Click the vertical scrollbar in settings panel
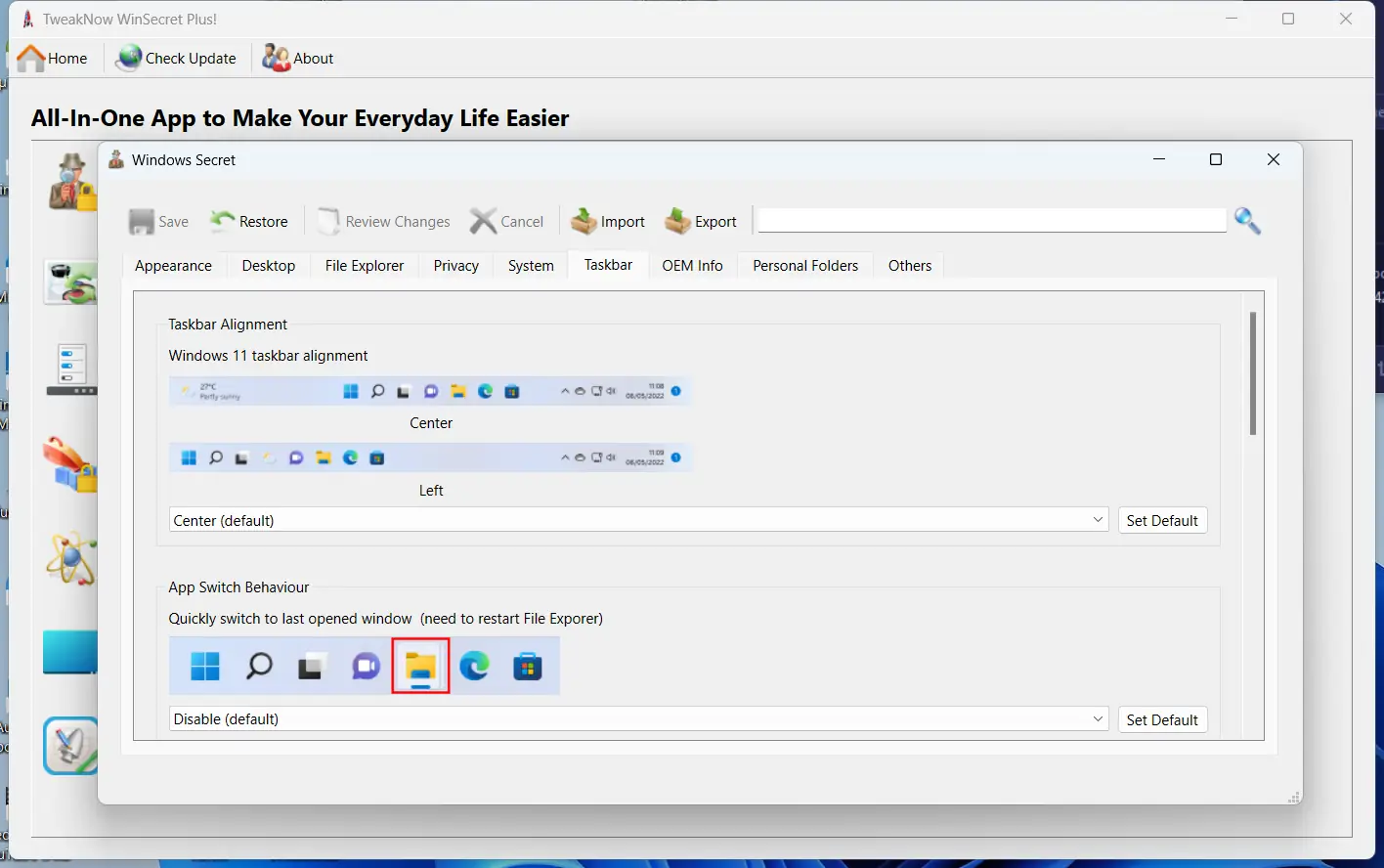 pos(1253,373)
